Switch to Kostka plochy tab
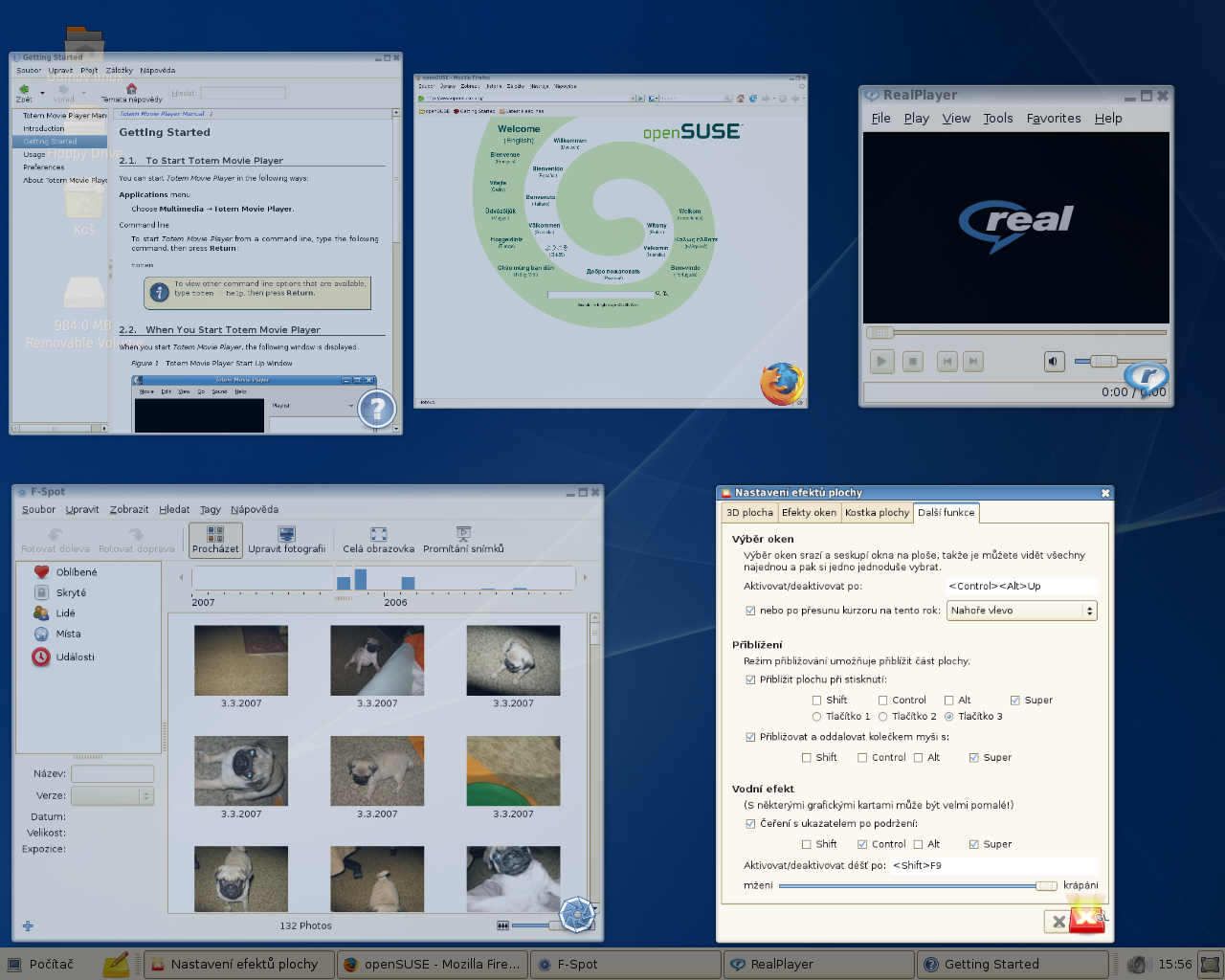 [877, 513]
